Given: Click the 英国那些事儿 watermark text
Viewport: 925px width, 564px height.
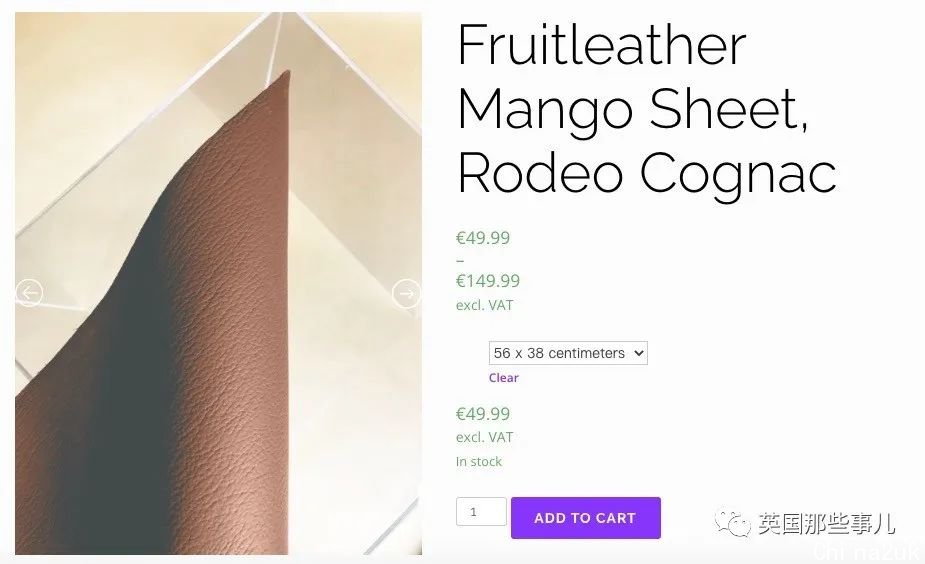Looking at the screenshot, I should (826, 524).
